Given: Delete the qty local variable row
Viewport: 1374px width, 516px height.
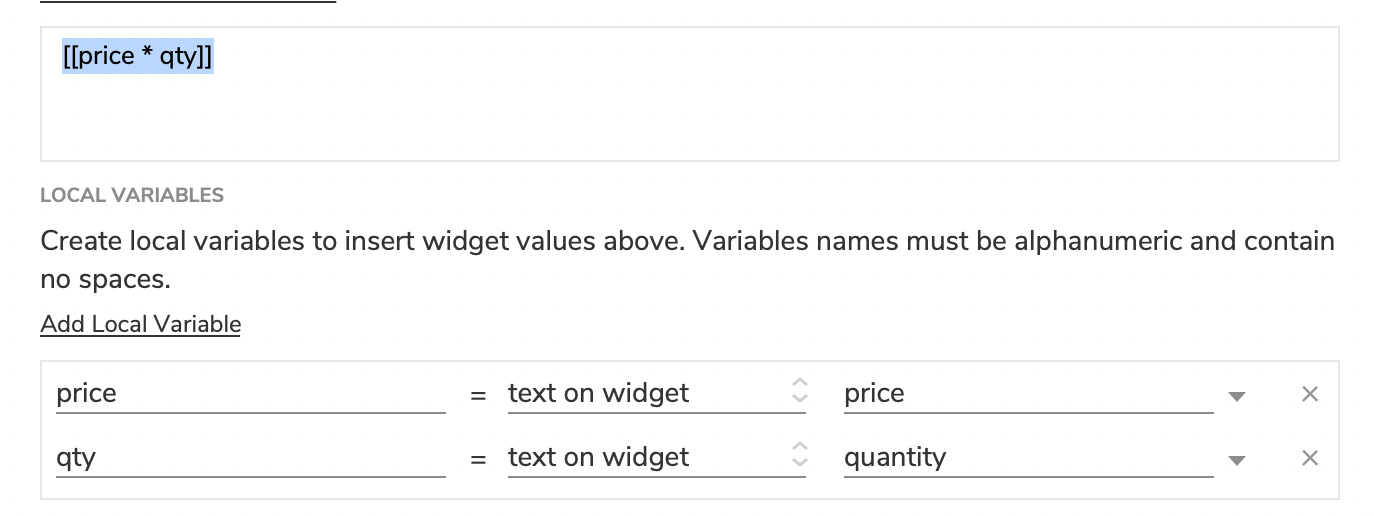Looking at the screenshot, I should (x=1309, y=458).
